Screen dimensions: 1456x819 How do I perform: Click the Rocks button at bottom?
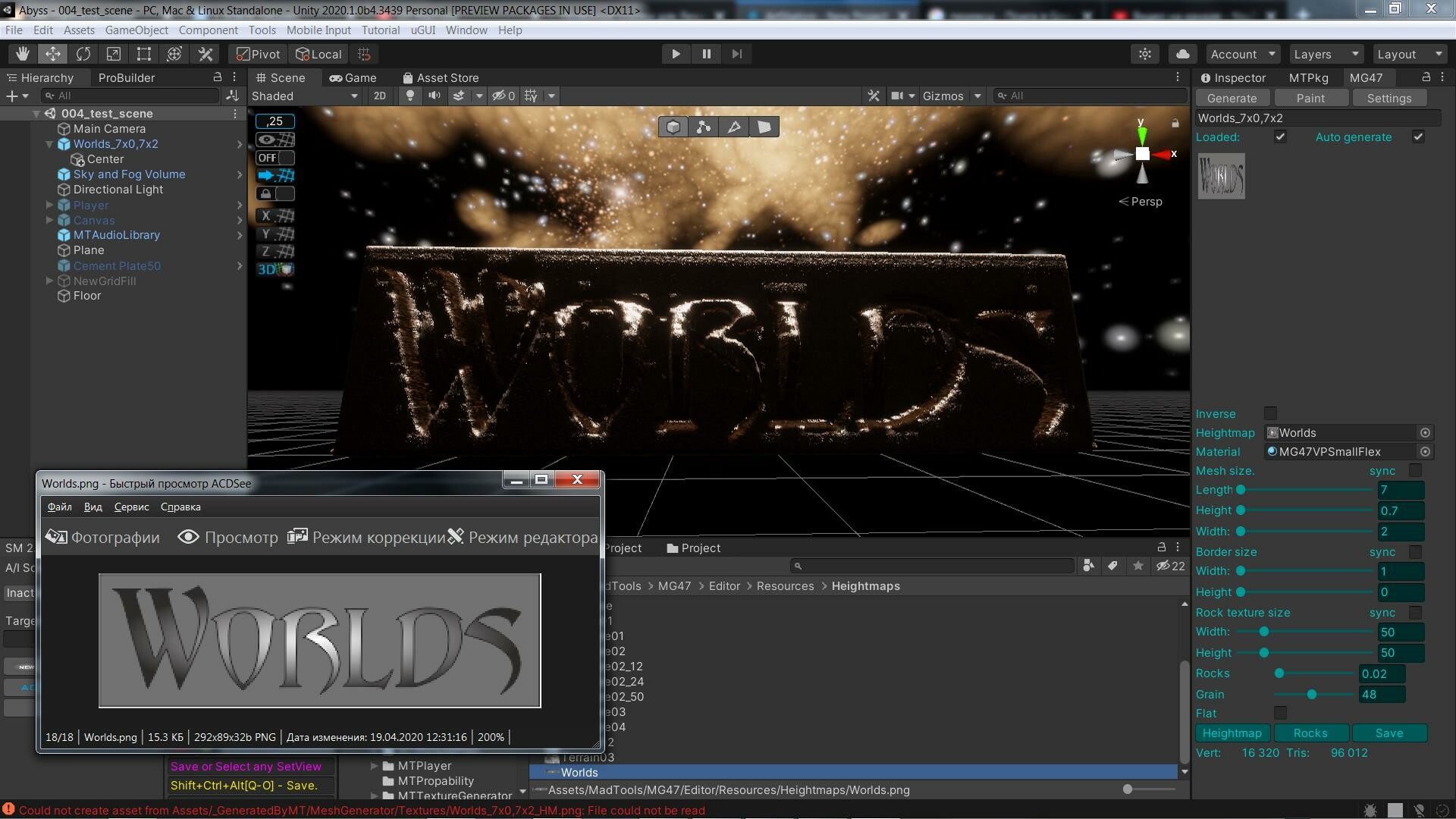click(x=1310, y=733)
